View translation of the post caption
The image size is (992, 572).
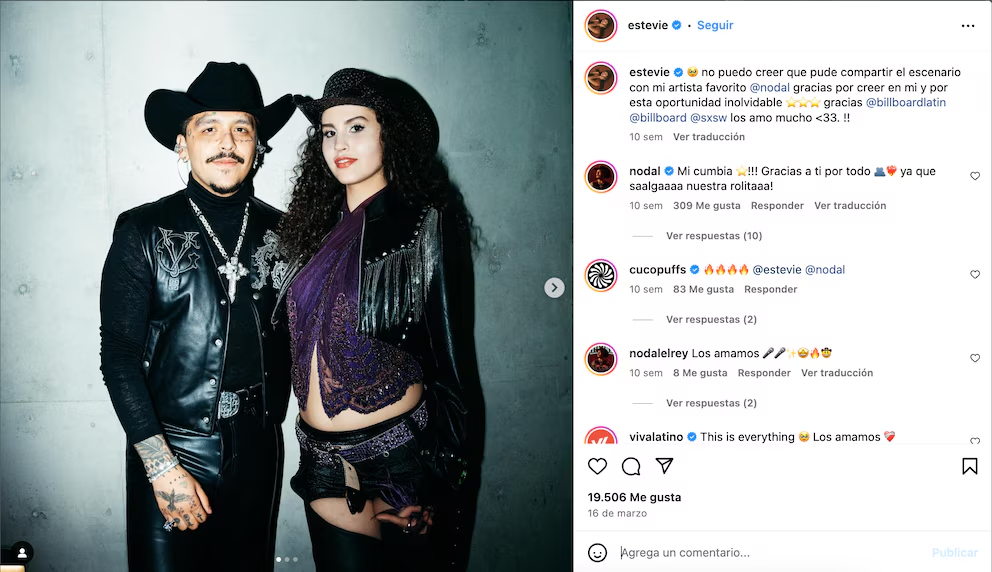[x=709, y=137]
